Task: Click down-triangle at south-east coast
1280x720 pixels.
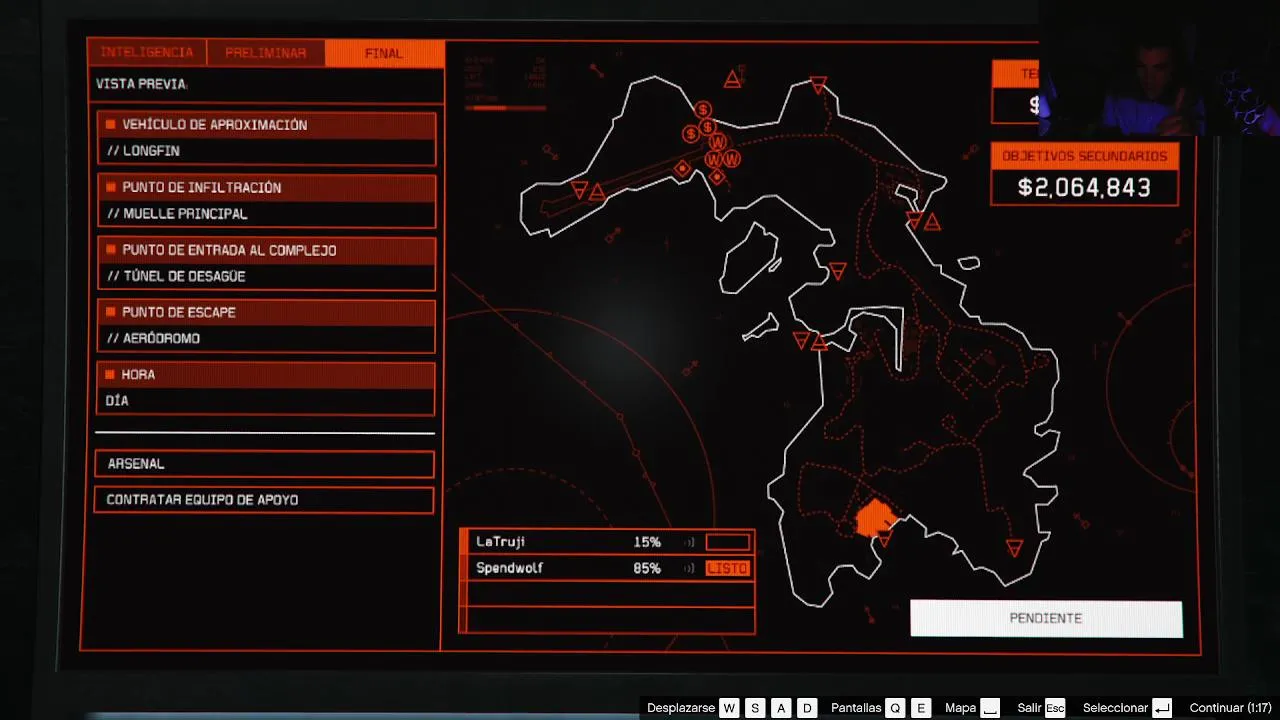Action: coord(1014,548)
